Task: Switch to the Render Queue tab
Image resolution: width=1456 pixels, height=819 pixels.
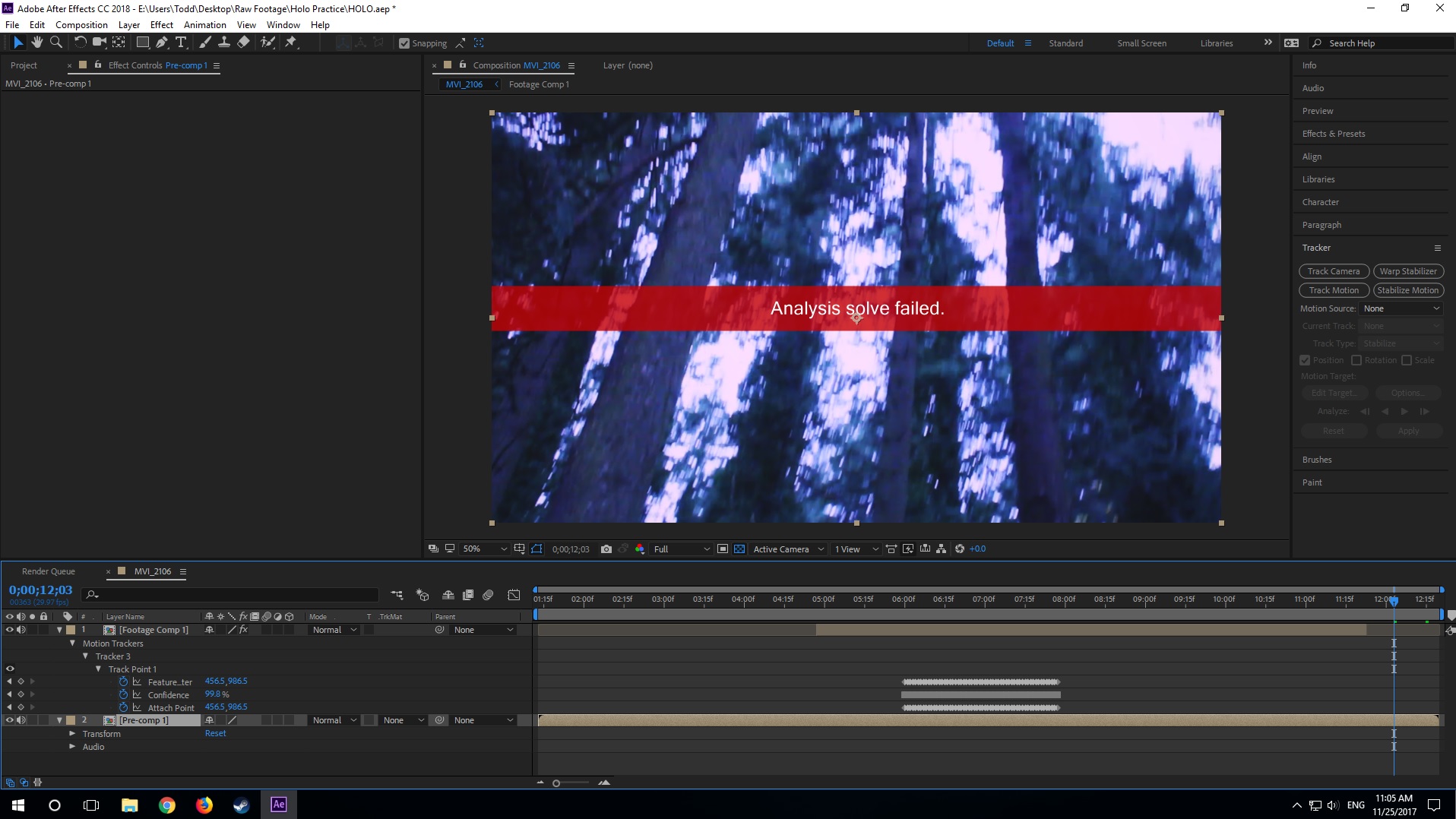Action: click(49, 571)
